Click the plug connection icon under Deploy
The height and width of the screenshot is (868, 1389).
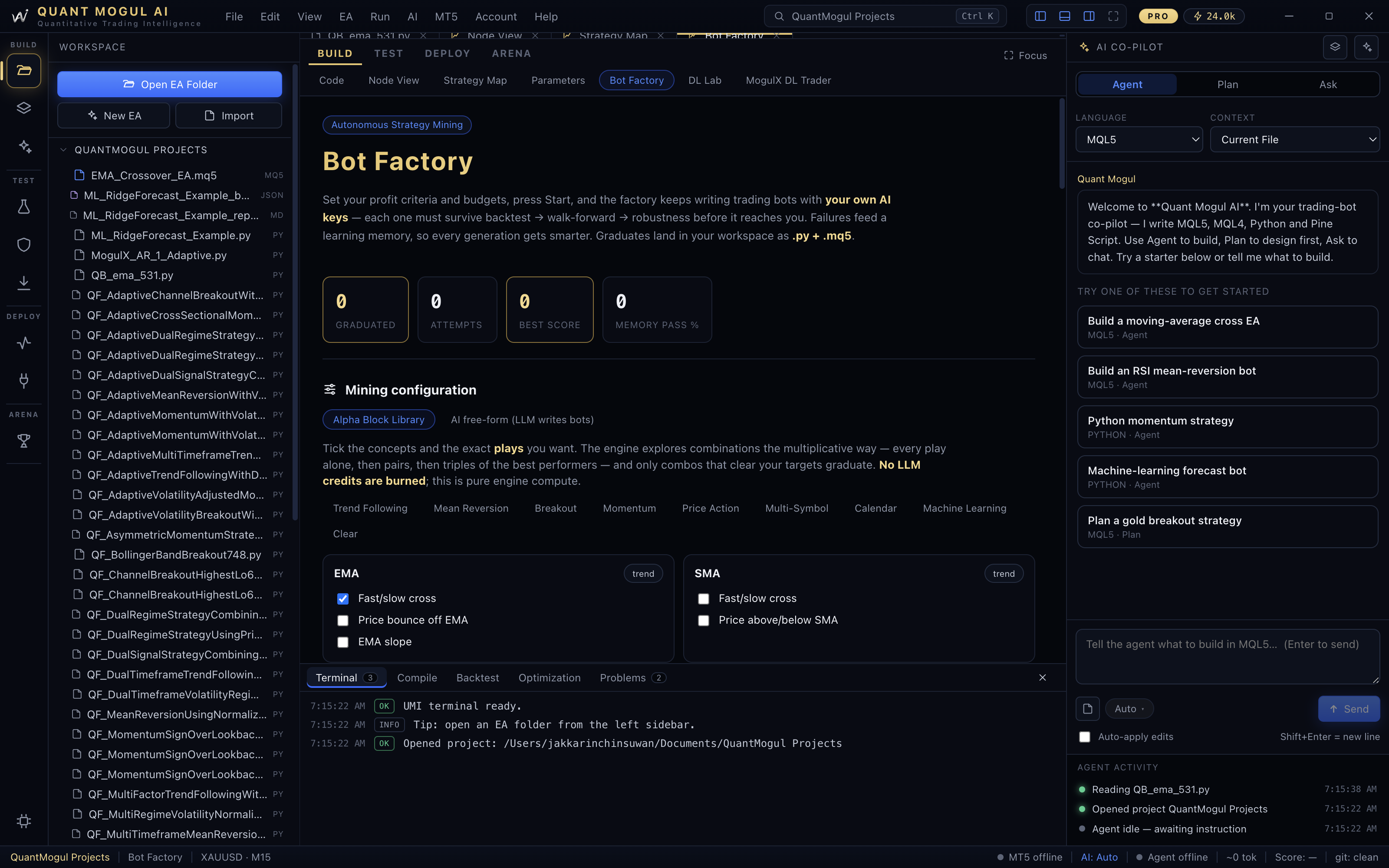[23, 380]
